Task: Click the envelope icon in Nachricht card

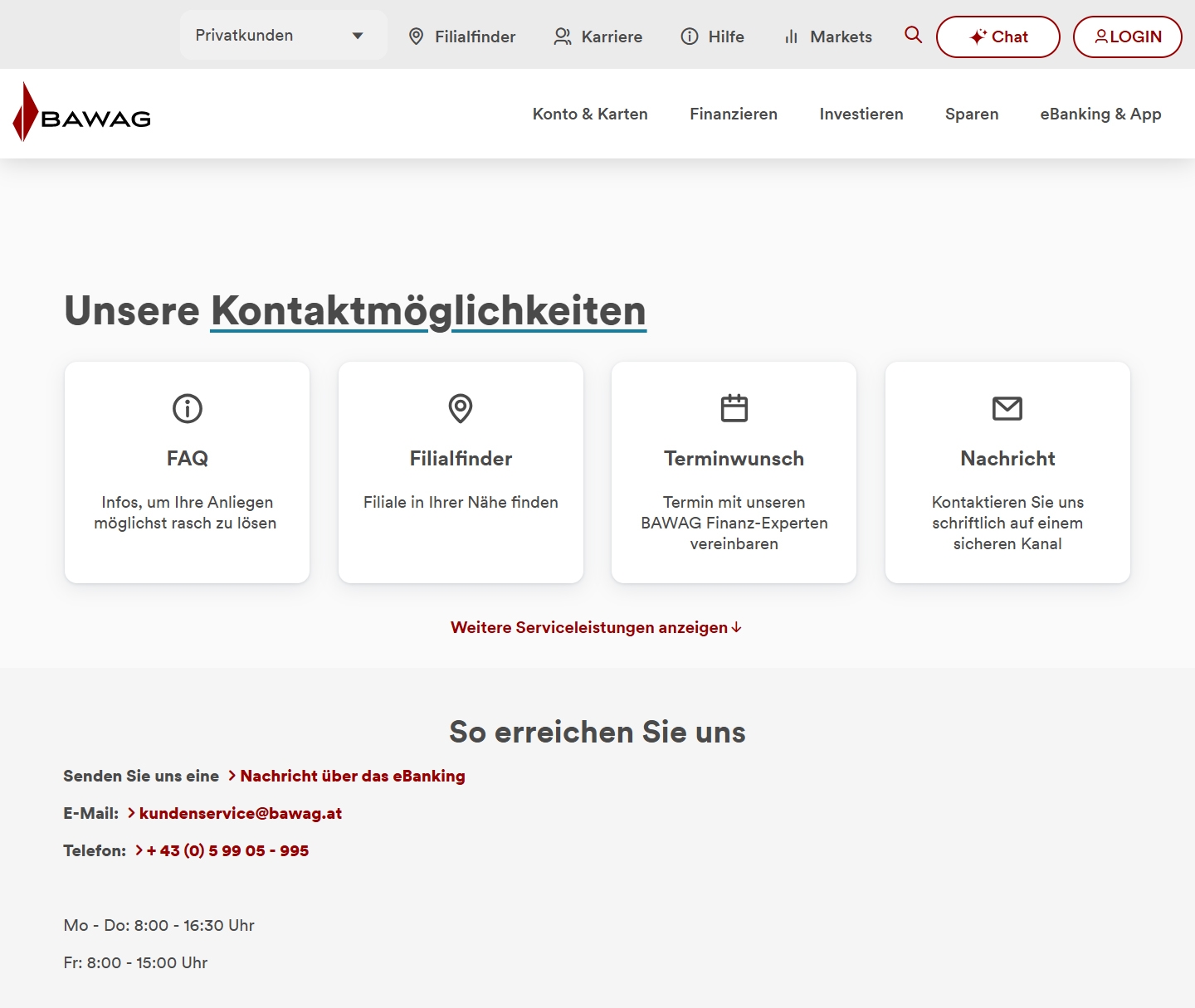Action: point(1007,408)
